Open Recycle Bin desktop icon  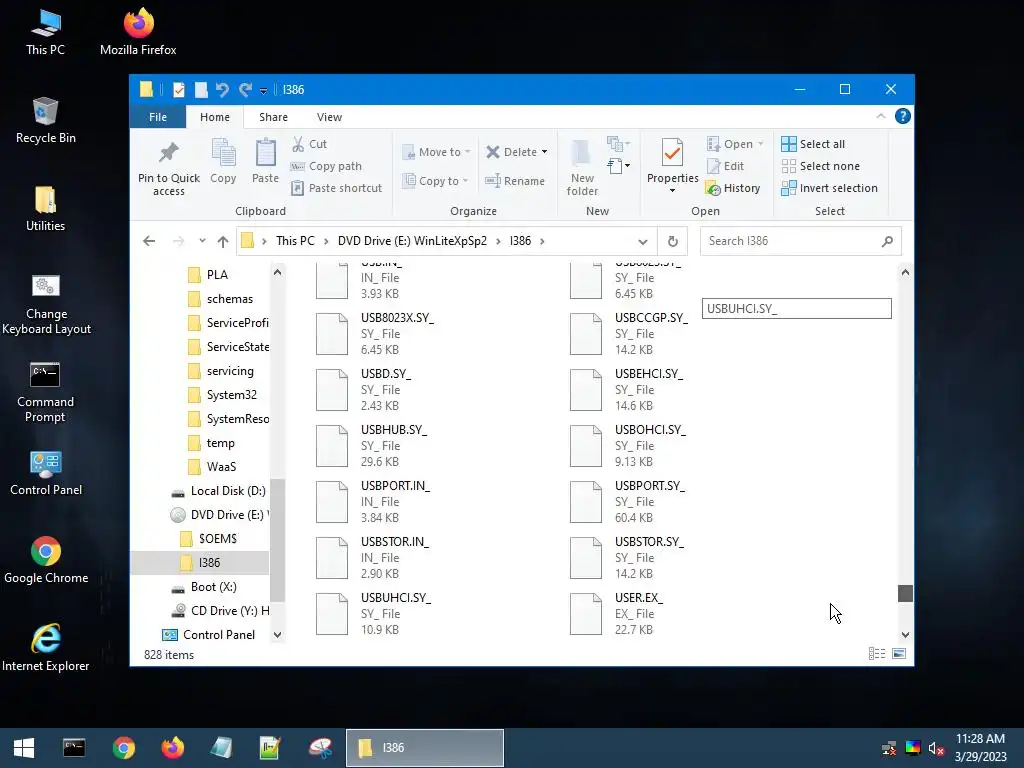(x=46, y=120)
